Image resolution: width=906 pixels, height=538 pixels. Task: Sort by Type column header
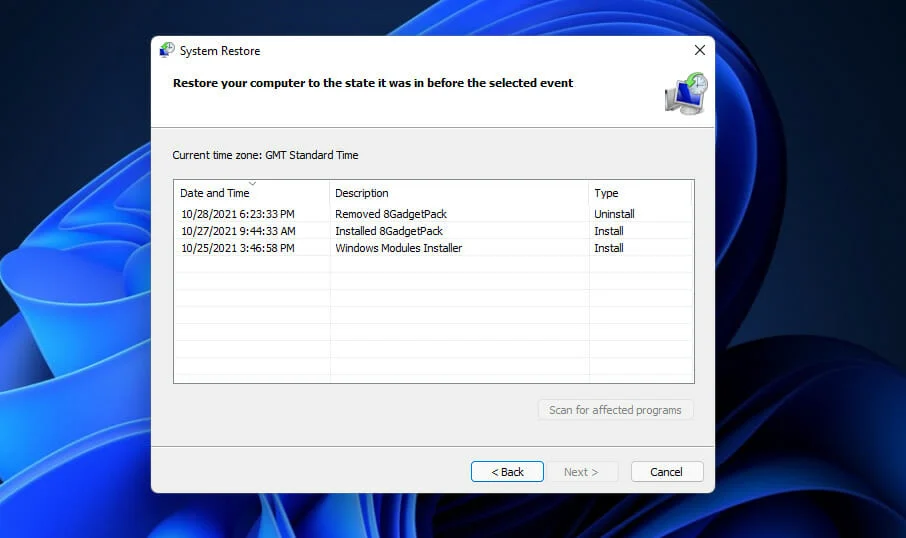tap(640, 193)
